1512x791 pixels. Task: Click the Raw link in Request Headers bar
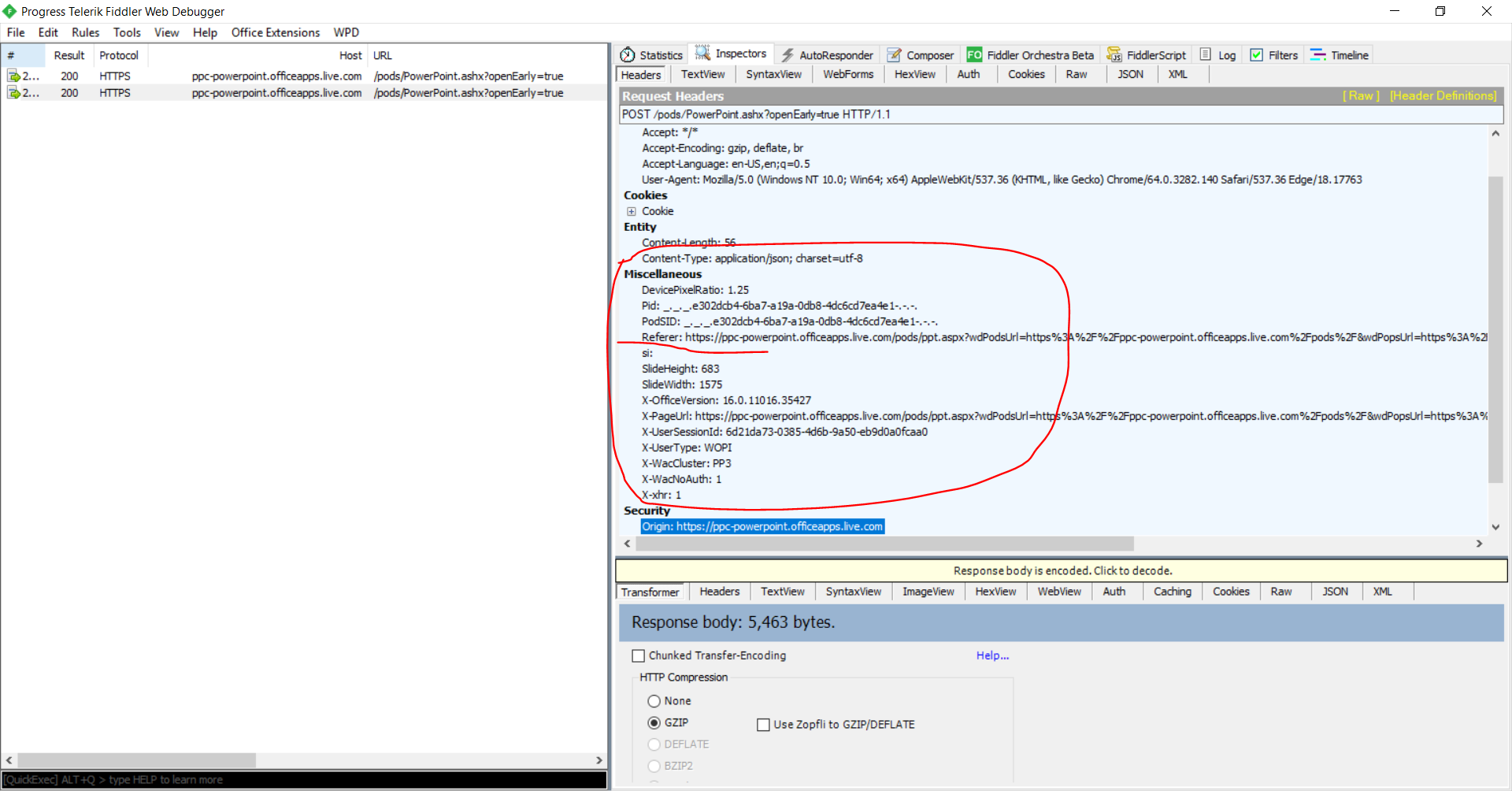pyautogui.click(x=1361, y=95)
